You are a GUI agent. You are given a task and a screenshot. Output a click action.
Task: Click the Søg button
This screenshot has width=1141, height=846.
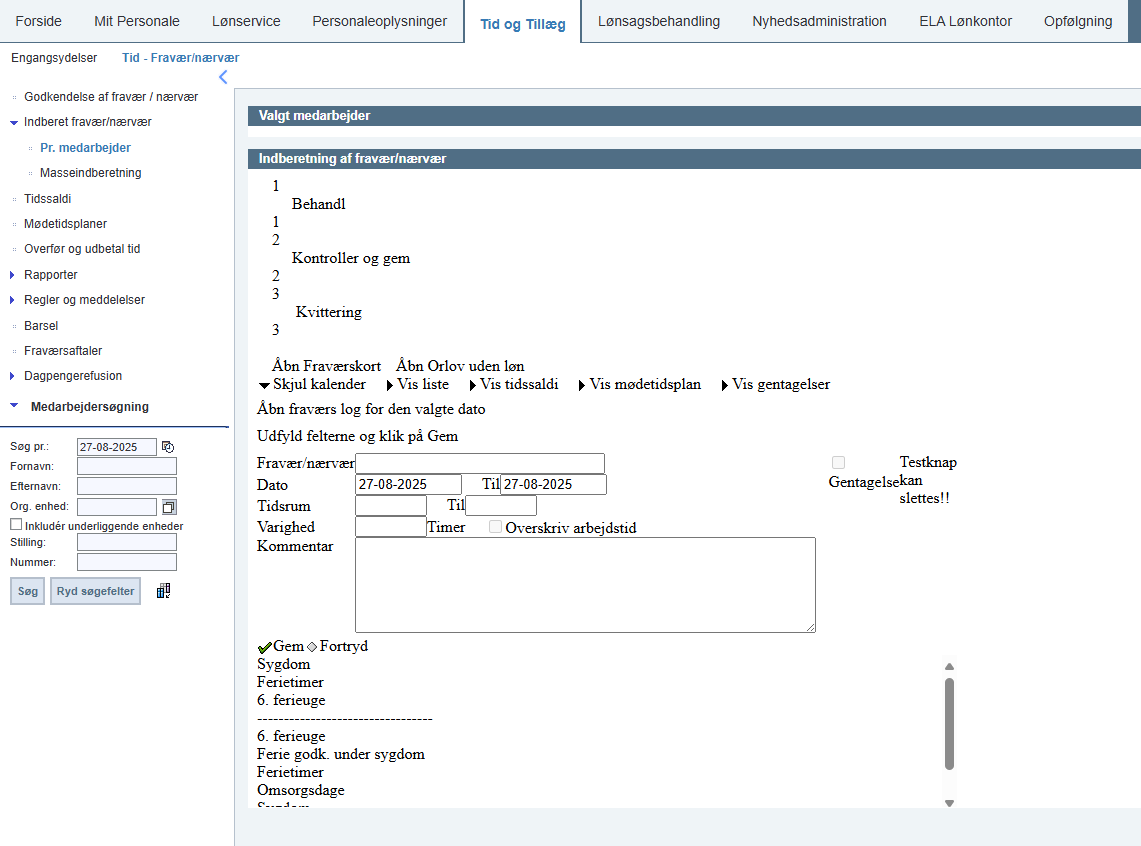pyautogui.click(x=28, y=591)
